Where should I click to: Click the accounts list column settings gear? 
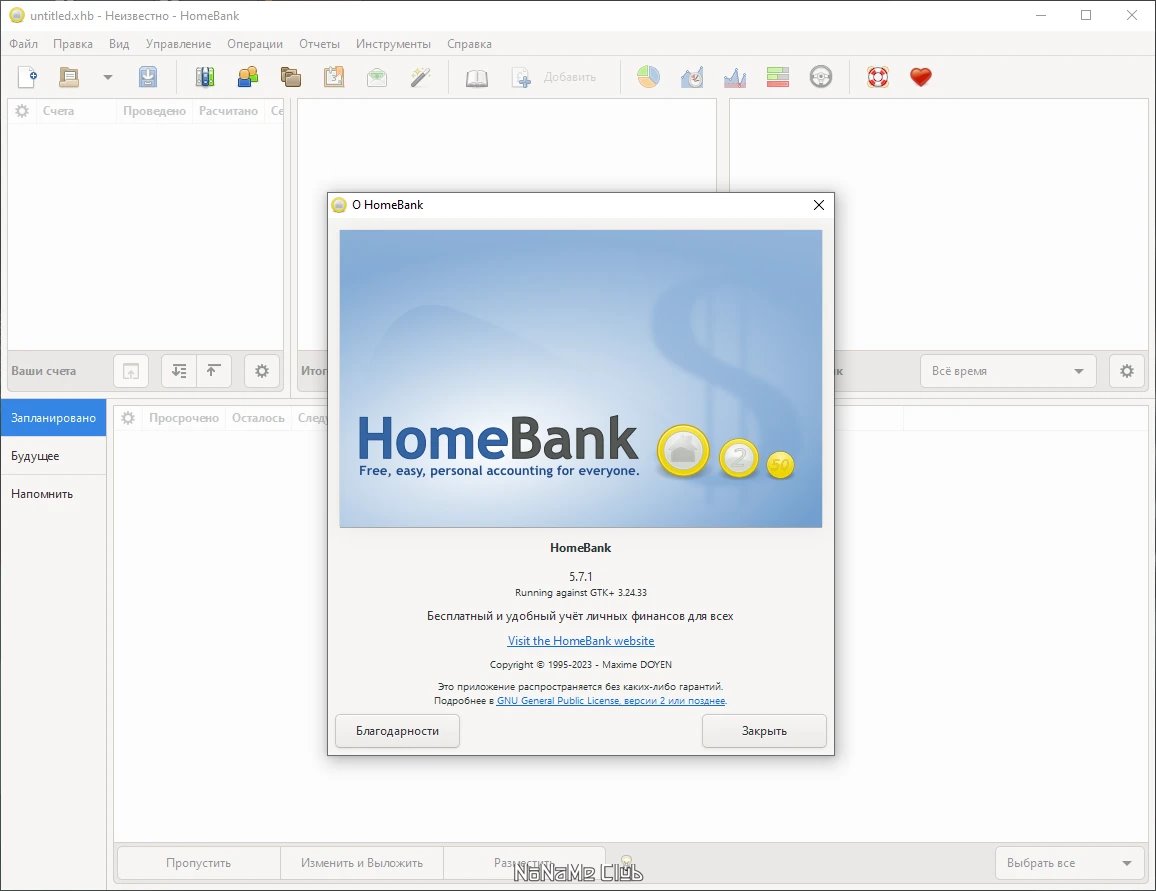pyautogui.click(x=22, y=111)
